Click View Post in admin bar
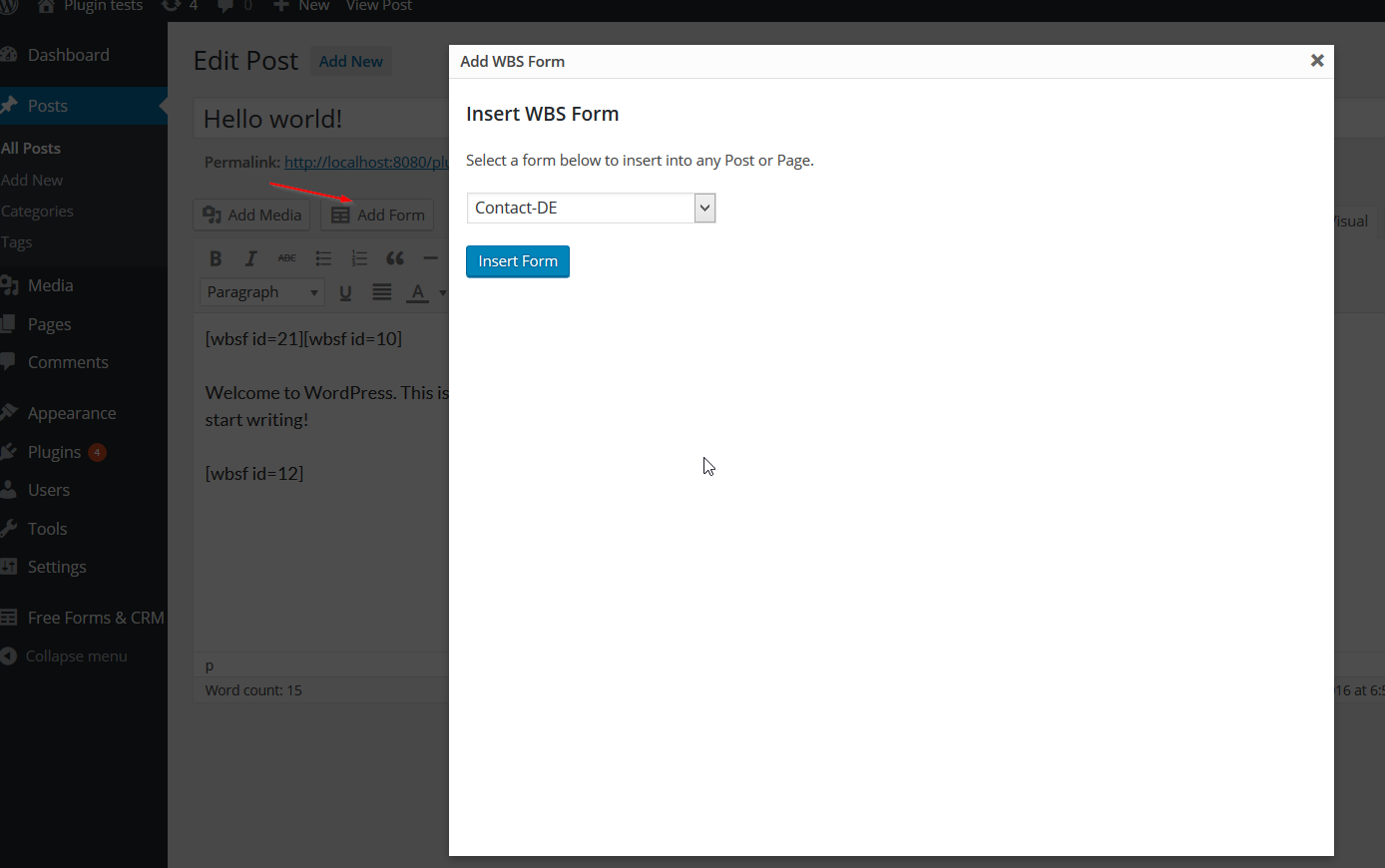The height and width of the screenshot is (868, 1385). [379, 6]
